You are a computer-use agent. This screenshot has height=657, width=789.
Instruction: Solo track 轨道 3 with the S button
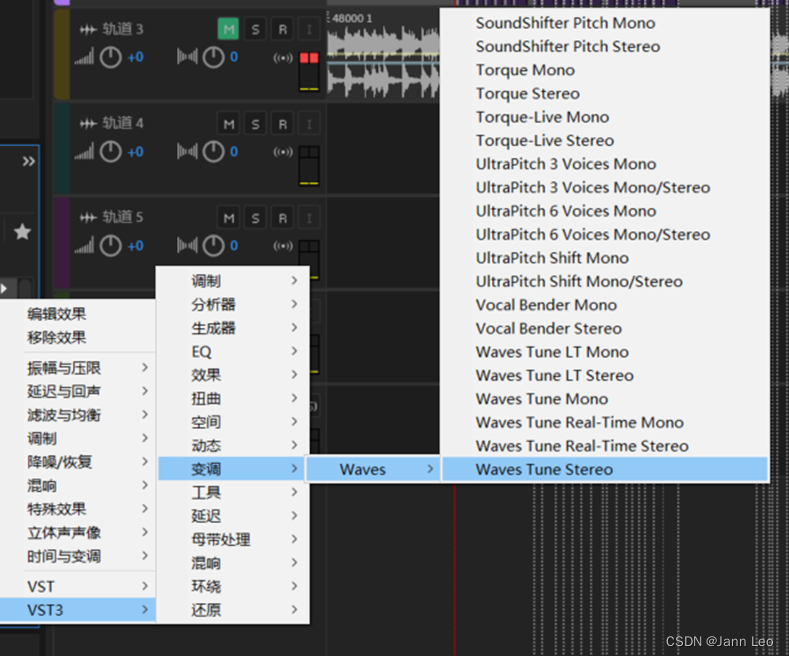256,29
